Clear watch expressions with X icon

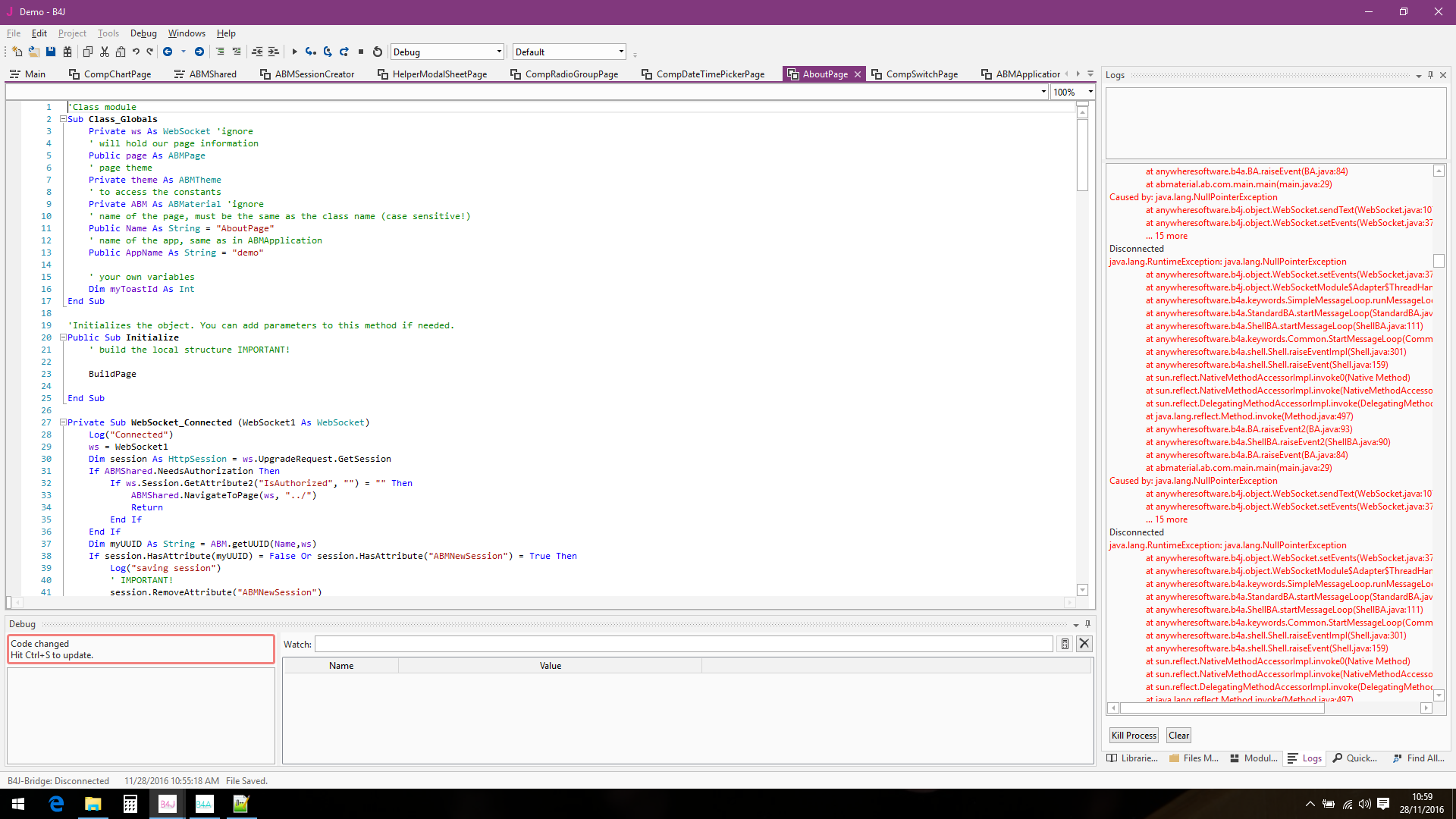(x=1084, y=644)
